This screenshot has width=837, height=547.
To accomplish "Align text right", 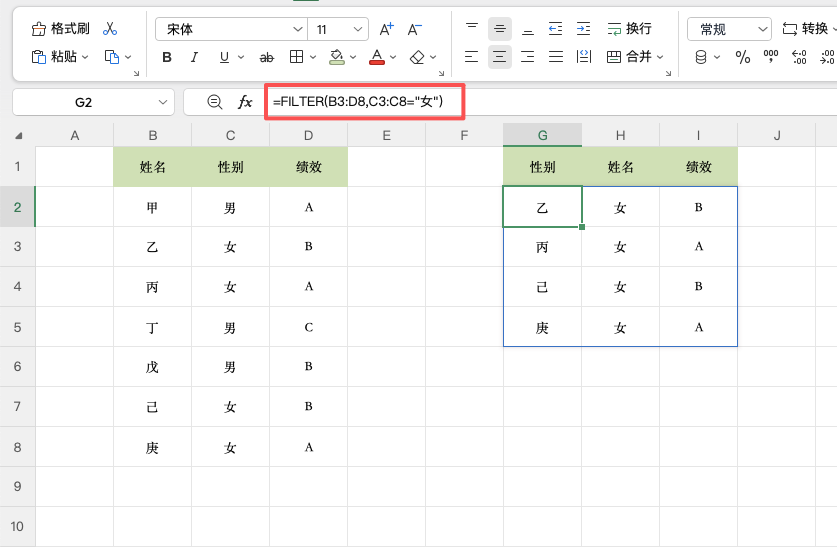I will click(528, 57).
